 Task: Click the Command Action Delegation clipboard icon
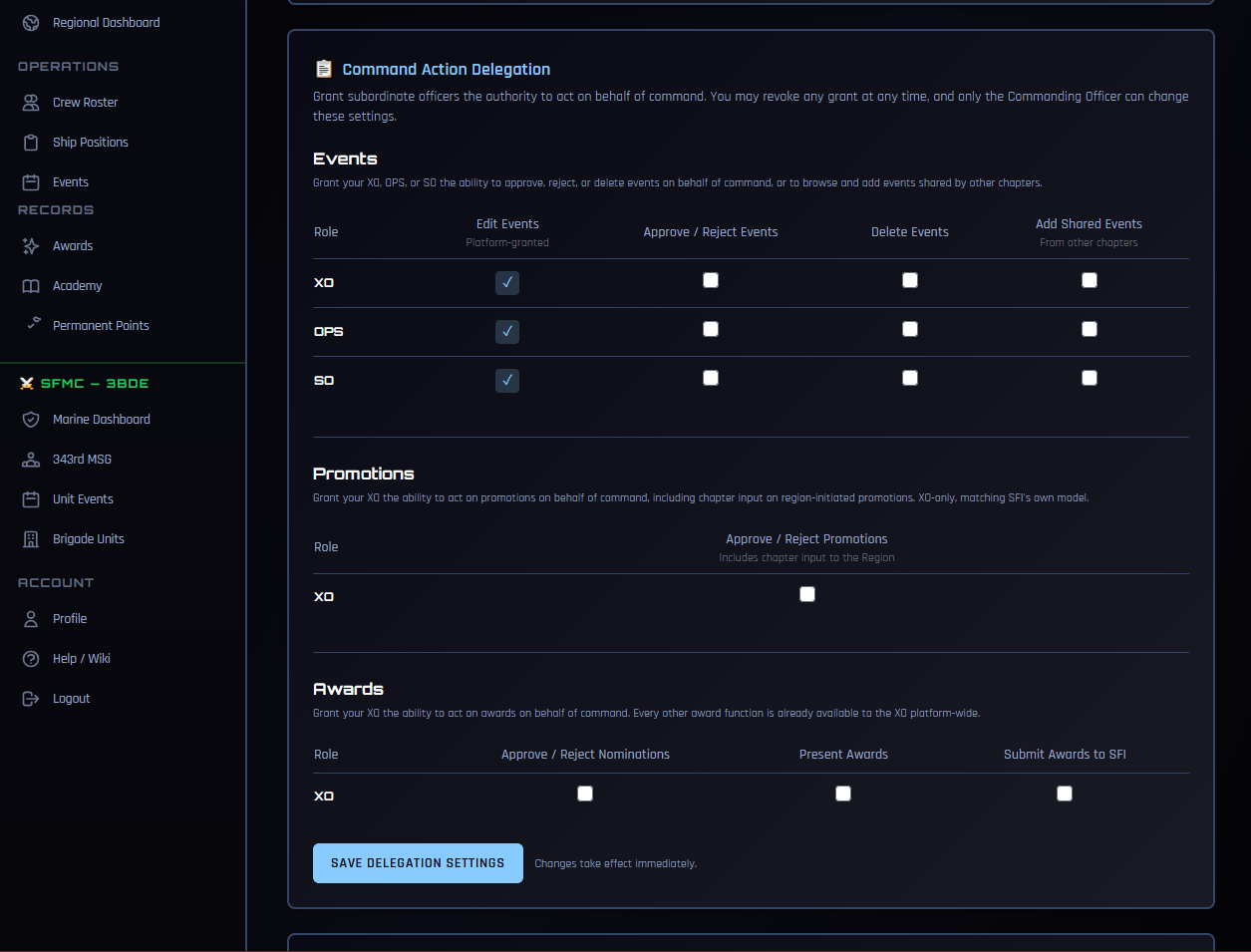coord(324,69)
